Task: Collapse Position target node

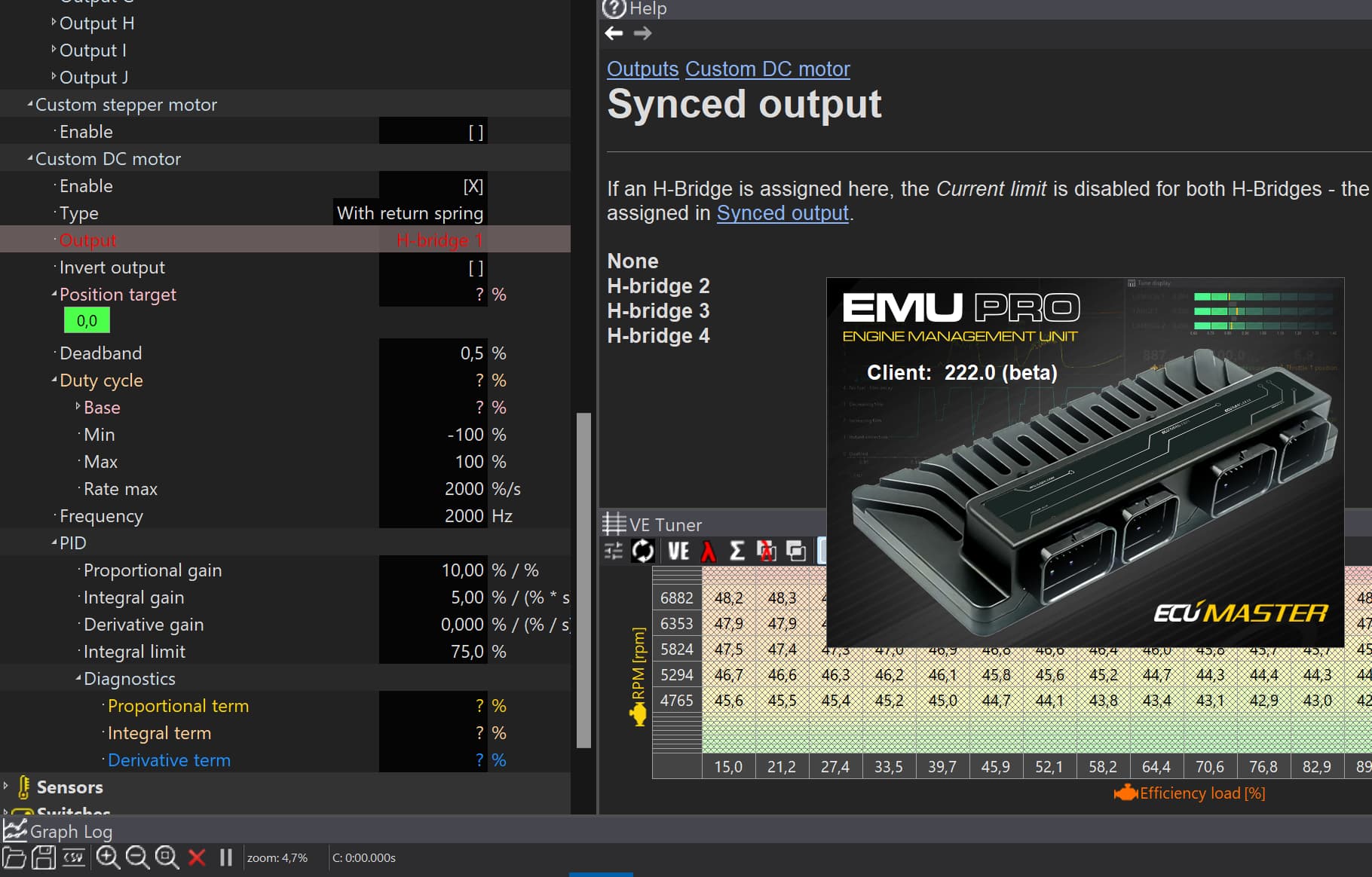Action: 54,294
